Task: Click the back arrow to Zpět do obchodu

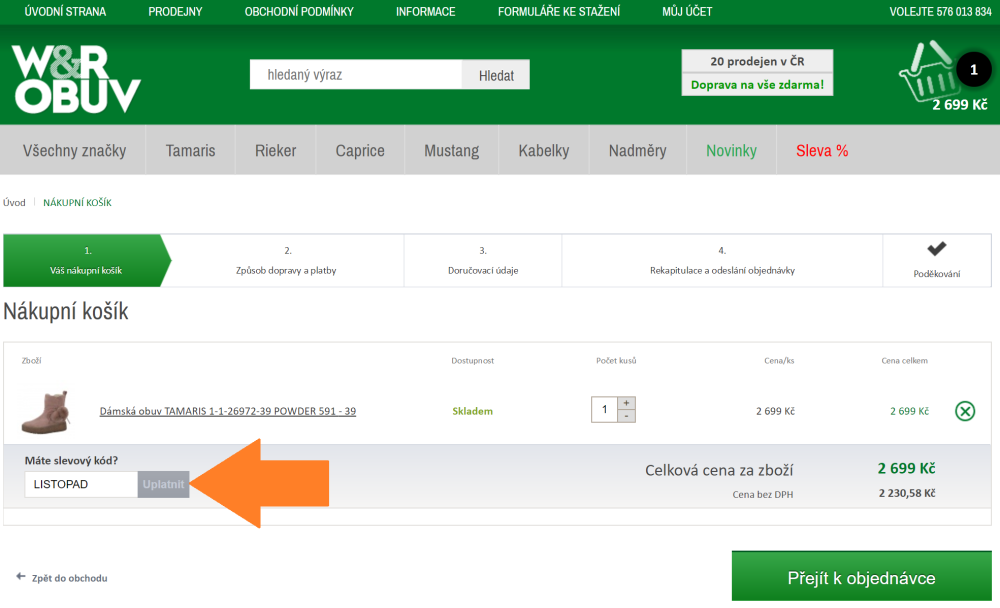Action: click(21, 577)
